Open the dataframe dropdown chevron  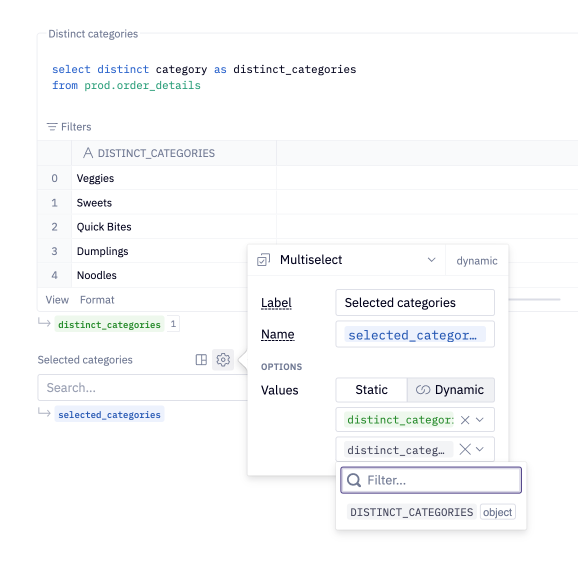(x=480, y=420)
